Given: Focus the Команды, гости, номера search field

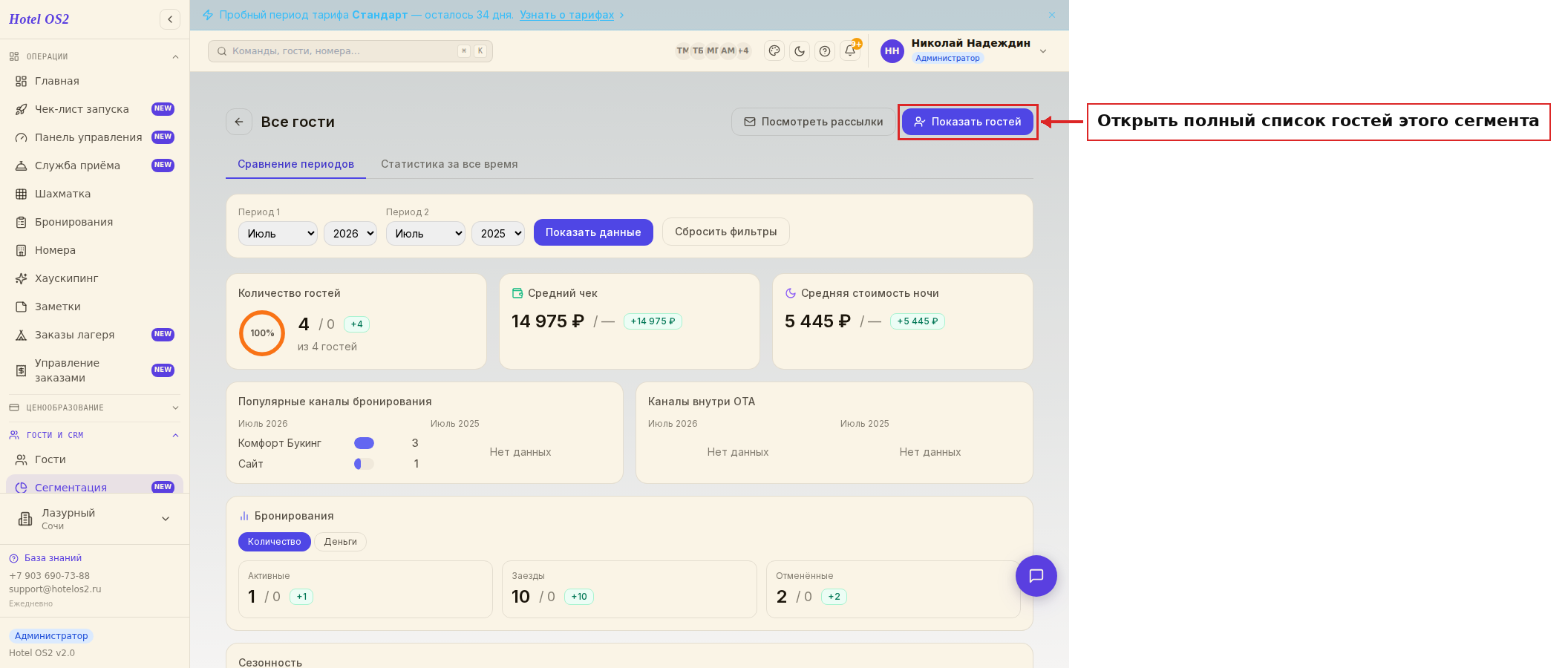Looking at the screenshot, I should tap(350, 51).
